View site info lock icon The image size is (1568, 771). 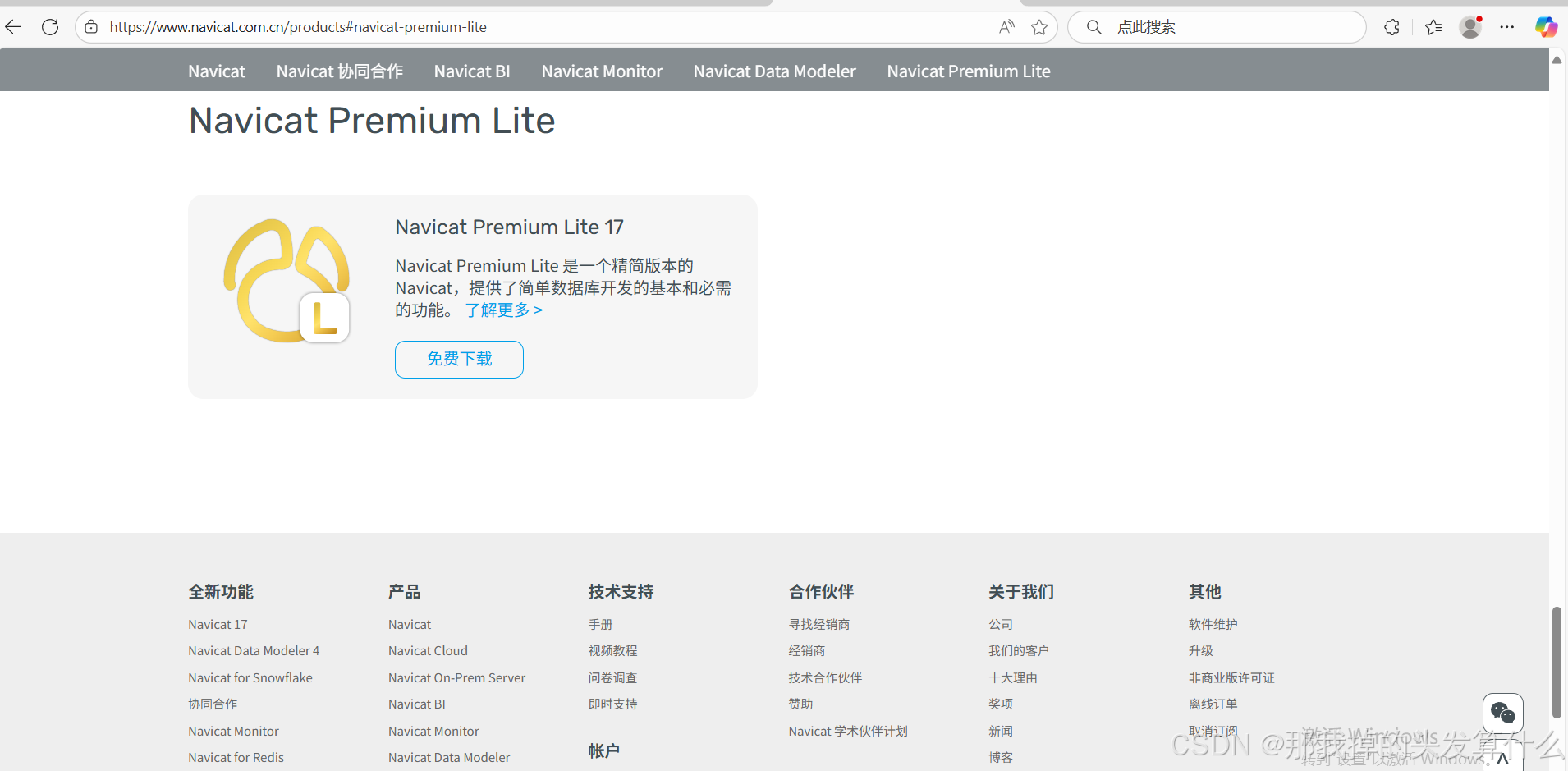point(92,27)
